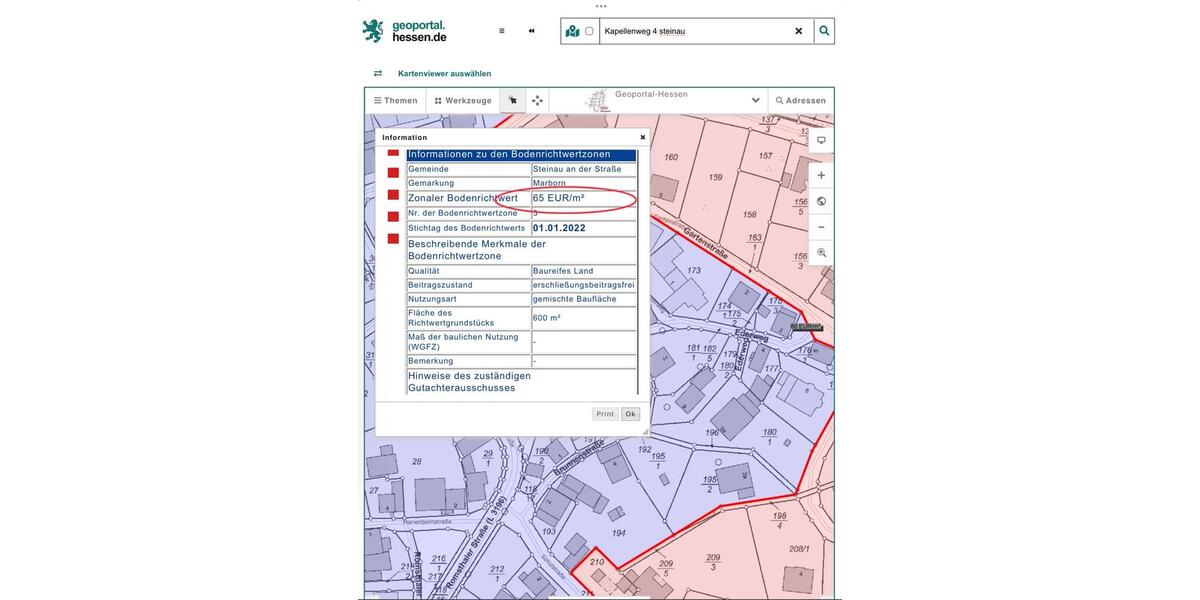Click the 600 m² area value
This screenshot has height=600, width=1200.
point(547,318)
